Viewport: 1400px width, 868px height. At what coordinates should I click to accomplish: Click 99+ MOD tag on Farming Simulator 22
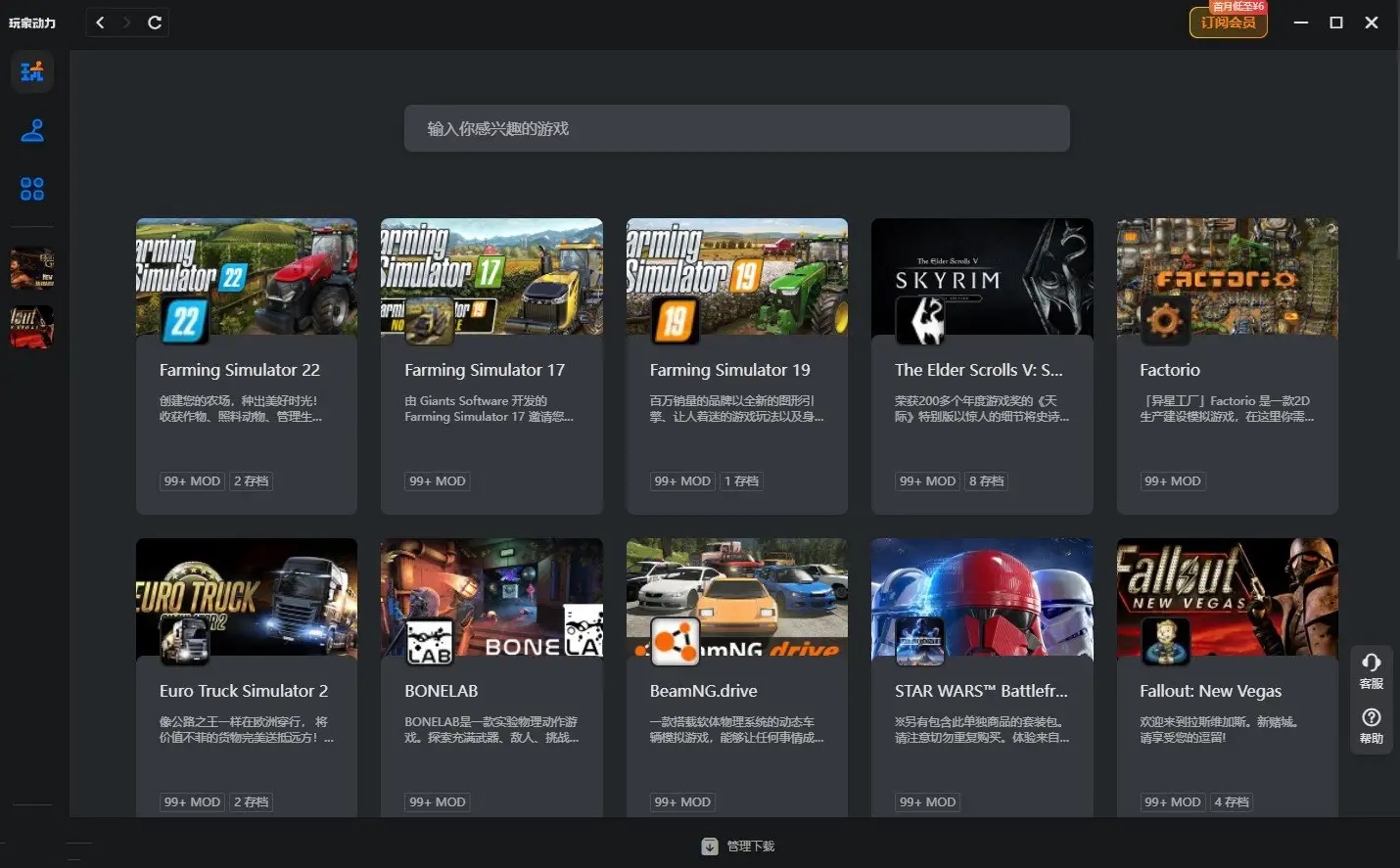tap(192, 480)
